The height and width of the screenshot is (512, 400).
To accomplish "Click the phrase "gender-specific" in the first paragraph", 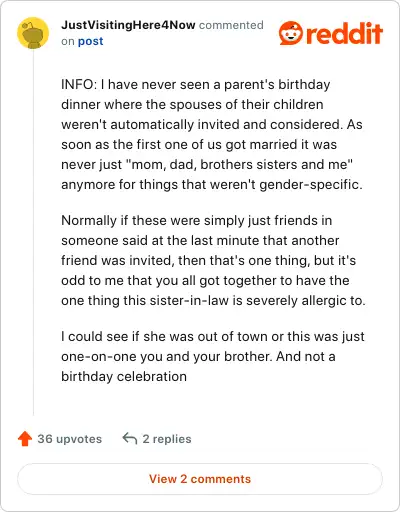I will click(x=310, y=184).
